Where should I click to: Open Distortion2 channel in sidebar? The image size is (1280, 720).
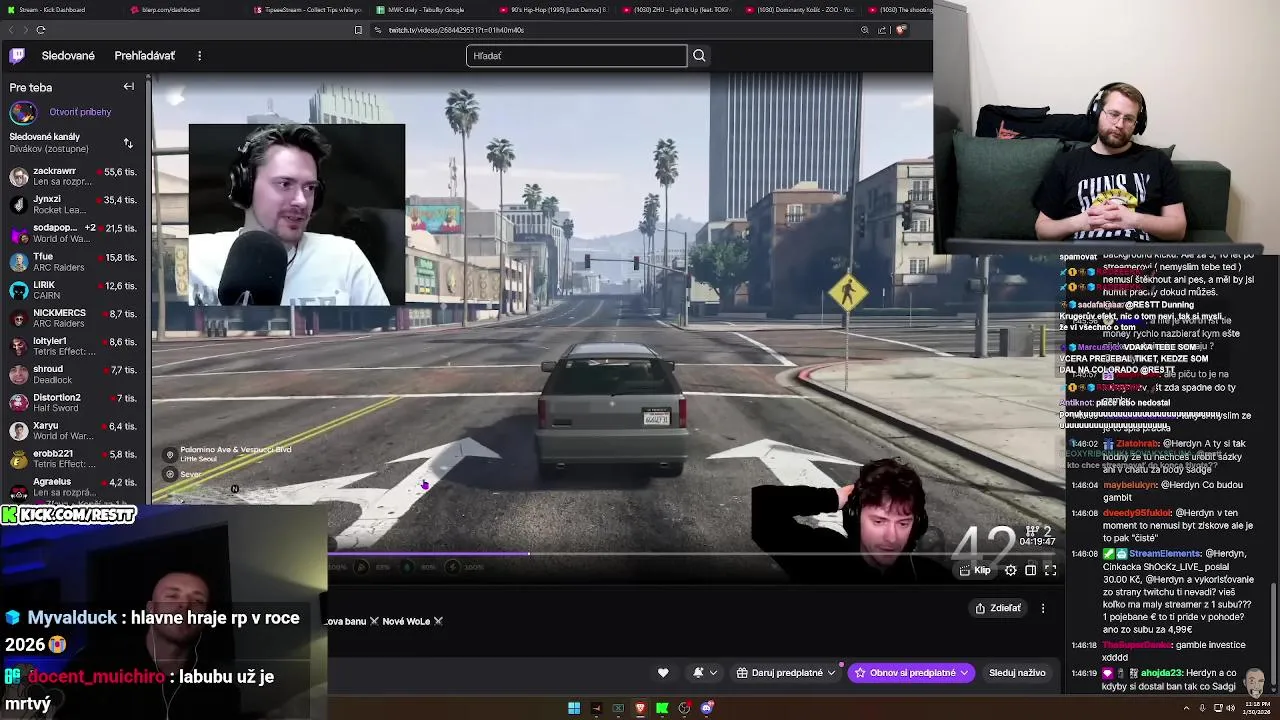point(73,402)
